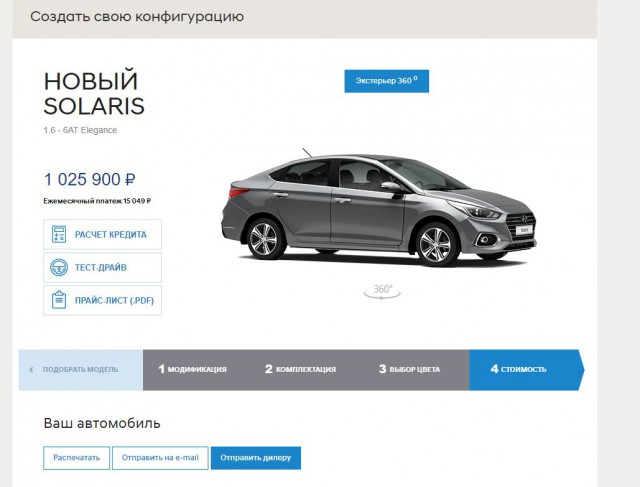Screen dimensions: 640x487
Task: Download ПРАЙС-ЛИСТ (.PDF)
Action: 102,300
